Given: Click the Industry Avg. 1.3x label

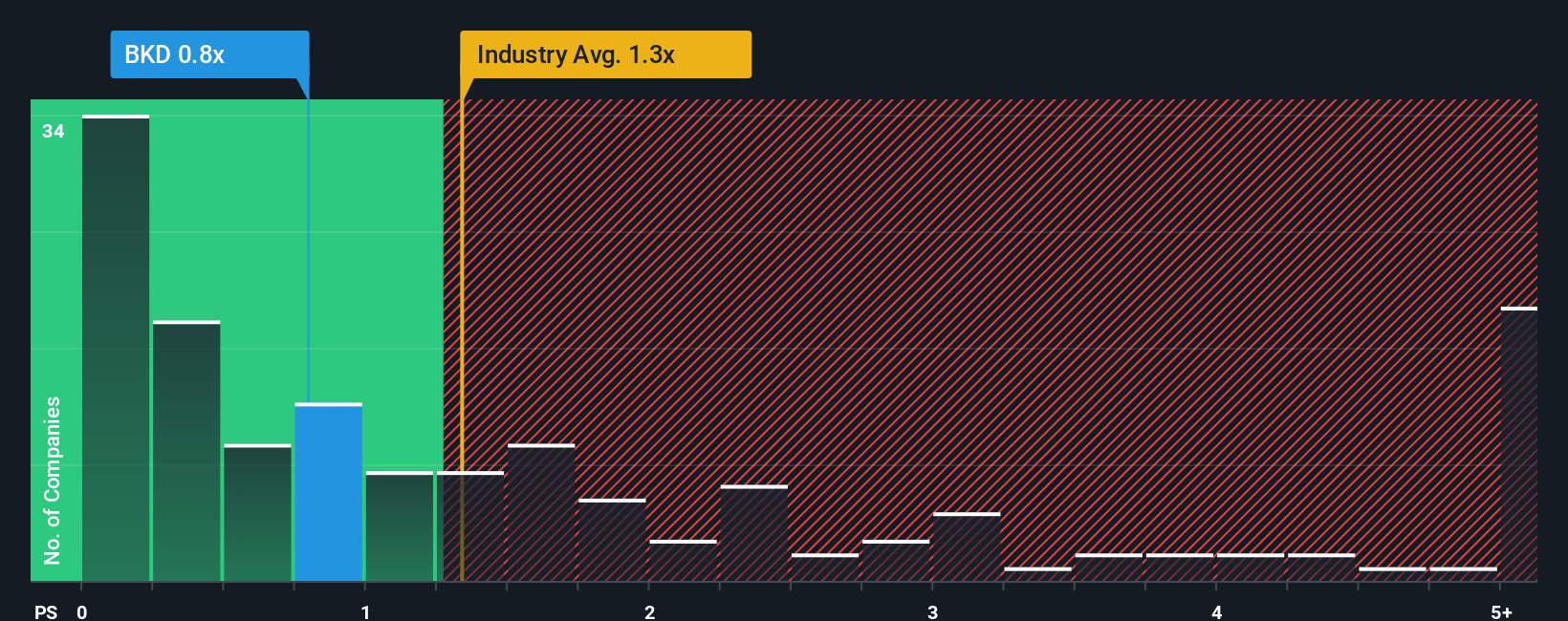Looking at the screenshot, I should pyautogui.click(x=605, y=54).
